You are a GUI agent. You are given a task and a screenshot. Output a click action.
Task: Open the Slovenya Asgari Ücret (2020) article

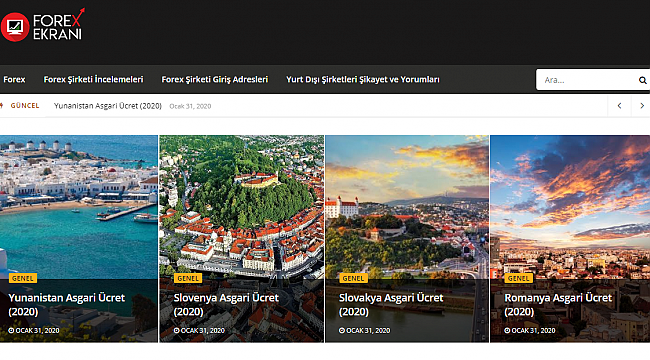pos(226,304)
